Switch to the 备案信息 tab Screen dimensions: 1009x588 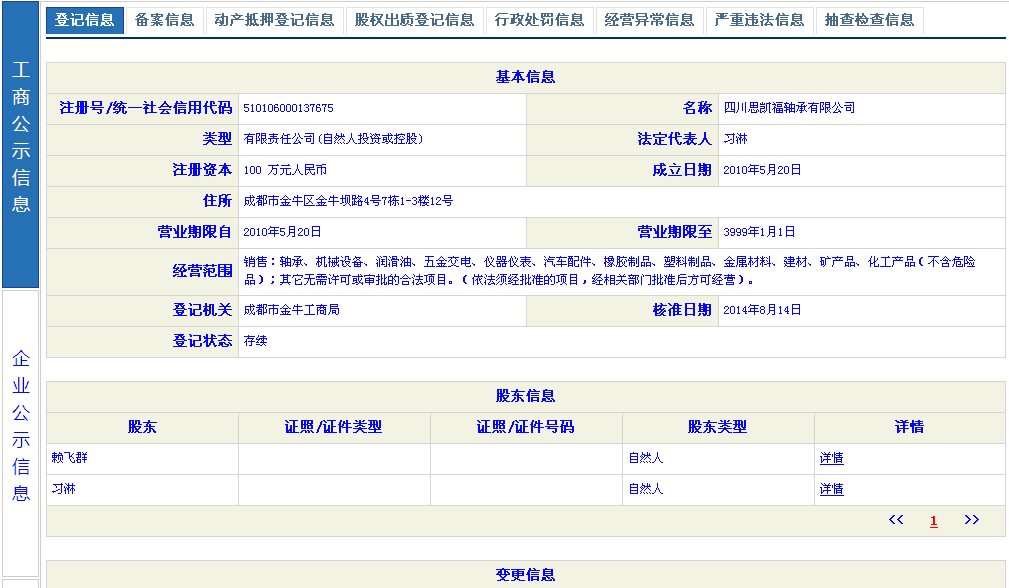click(164, 20)
